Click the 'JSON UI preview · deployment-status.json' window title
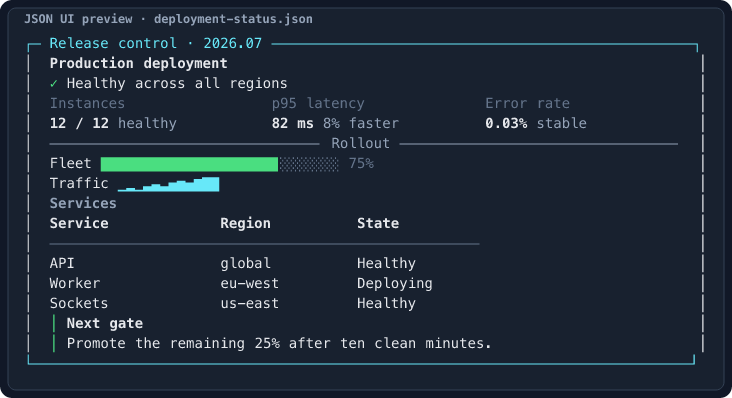This screenshot has width=732, height=398. (x=168, y=19)
